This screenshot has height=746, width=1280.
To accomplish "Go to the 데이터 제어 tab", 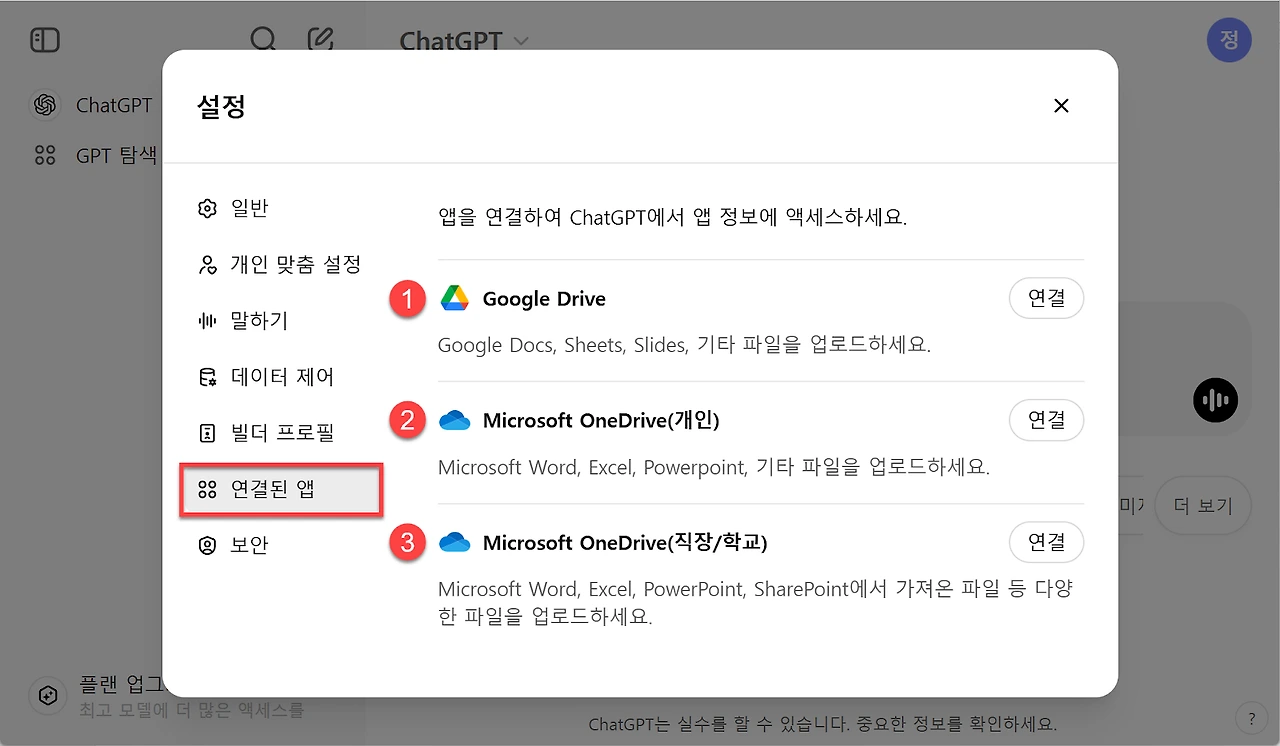I will click(280, 377).
